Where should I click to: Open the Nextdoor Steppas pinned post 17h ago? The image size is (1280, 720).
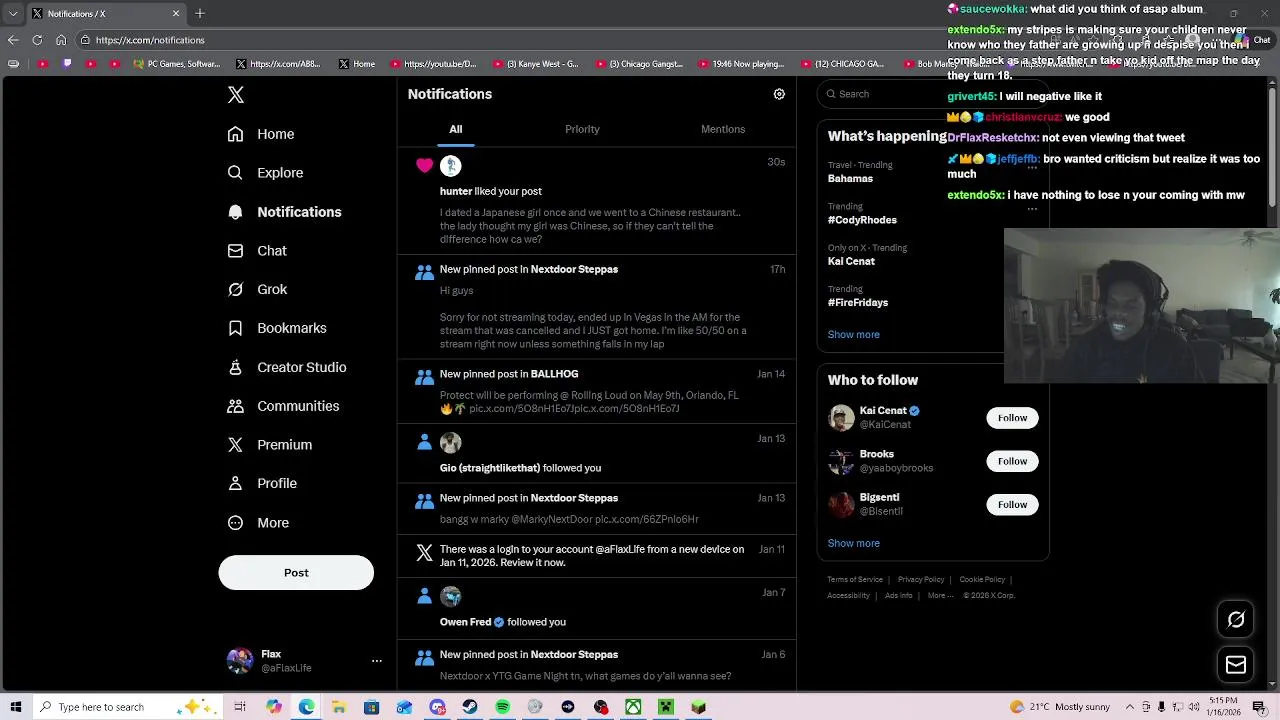pyautogui.click(x=597, y=307)
